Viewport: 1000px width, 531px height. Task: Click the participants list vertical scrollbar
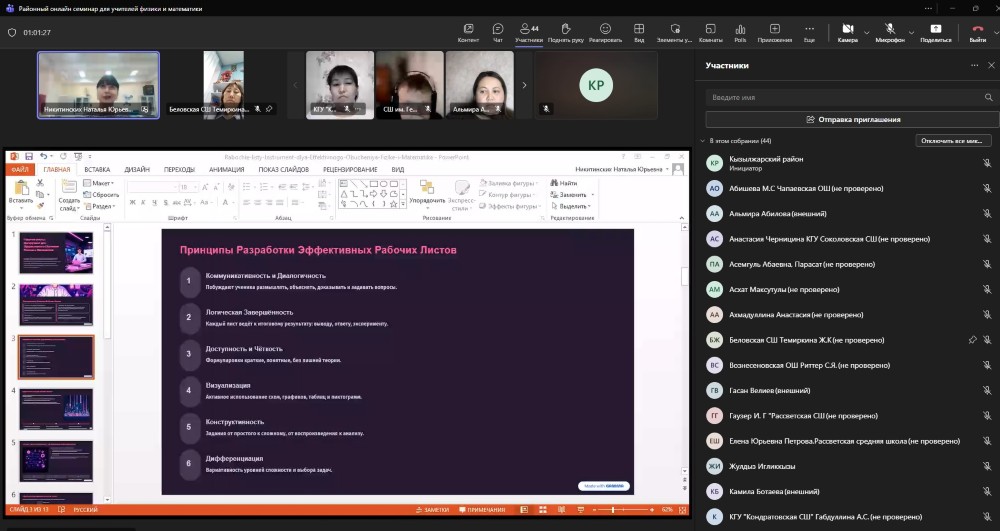coord(997,300)
